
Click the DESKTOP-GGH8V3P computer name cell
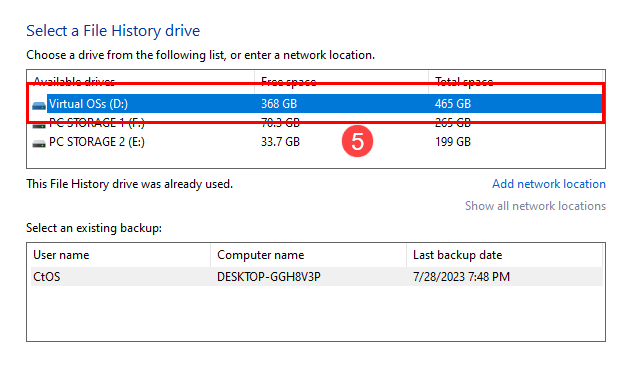point(269,277)
